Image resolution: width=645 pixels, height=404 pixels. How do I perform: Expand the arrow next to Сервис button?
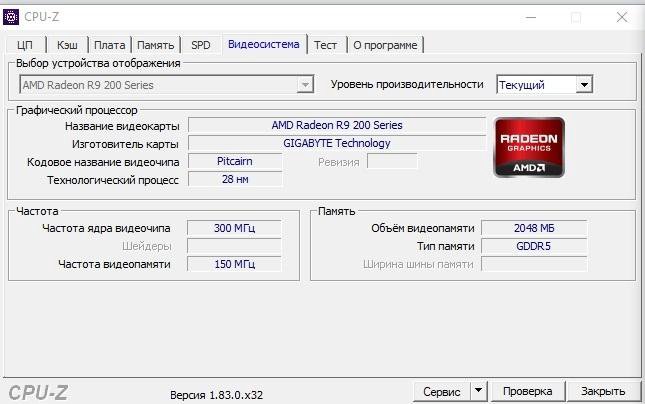click(x=478, y=391)
